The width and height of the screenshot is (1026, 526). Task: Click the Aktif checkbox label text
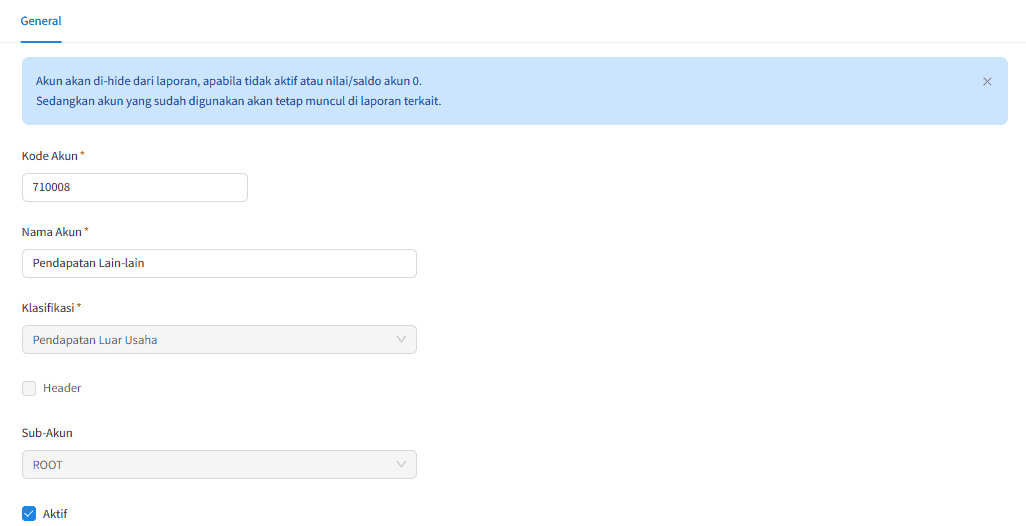55,514
